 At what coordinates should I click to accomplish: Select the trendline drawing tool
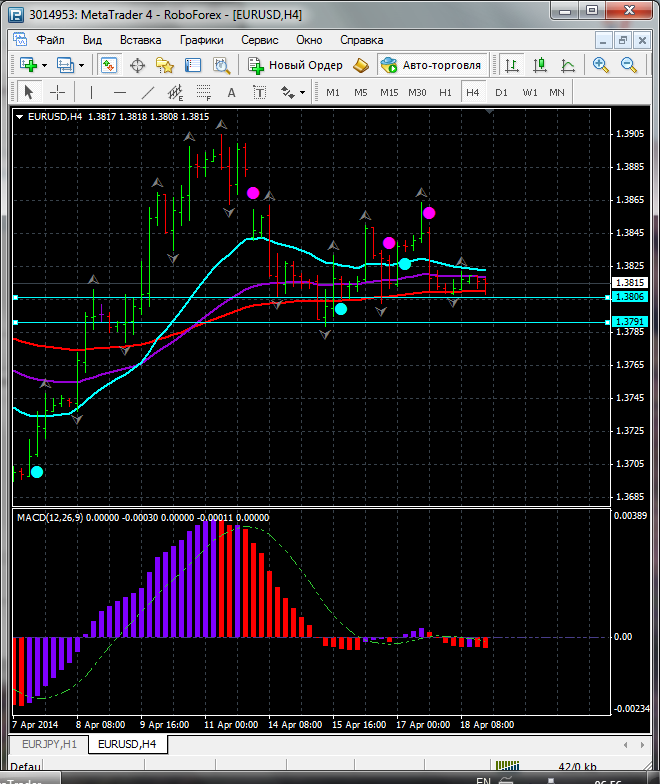(x=148, y=92)
